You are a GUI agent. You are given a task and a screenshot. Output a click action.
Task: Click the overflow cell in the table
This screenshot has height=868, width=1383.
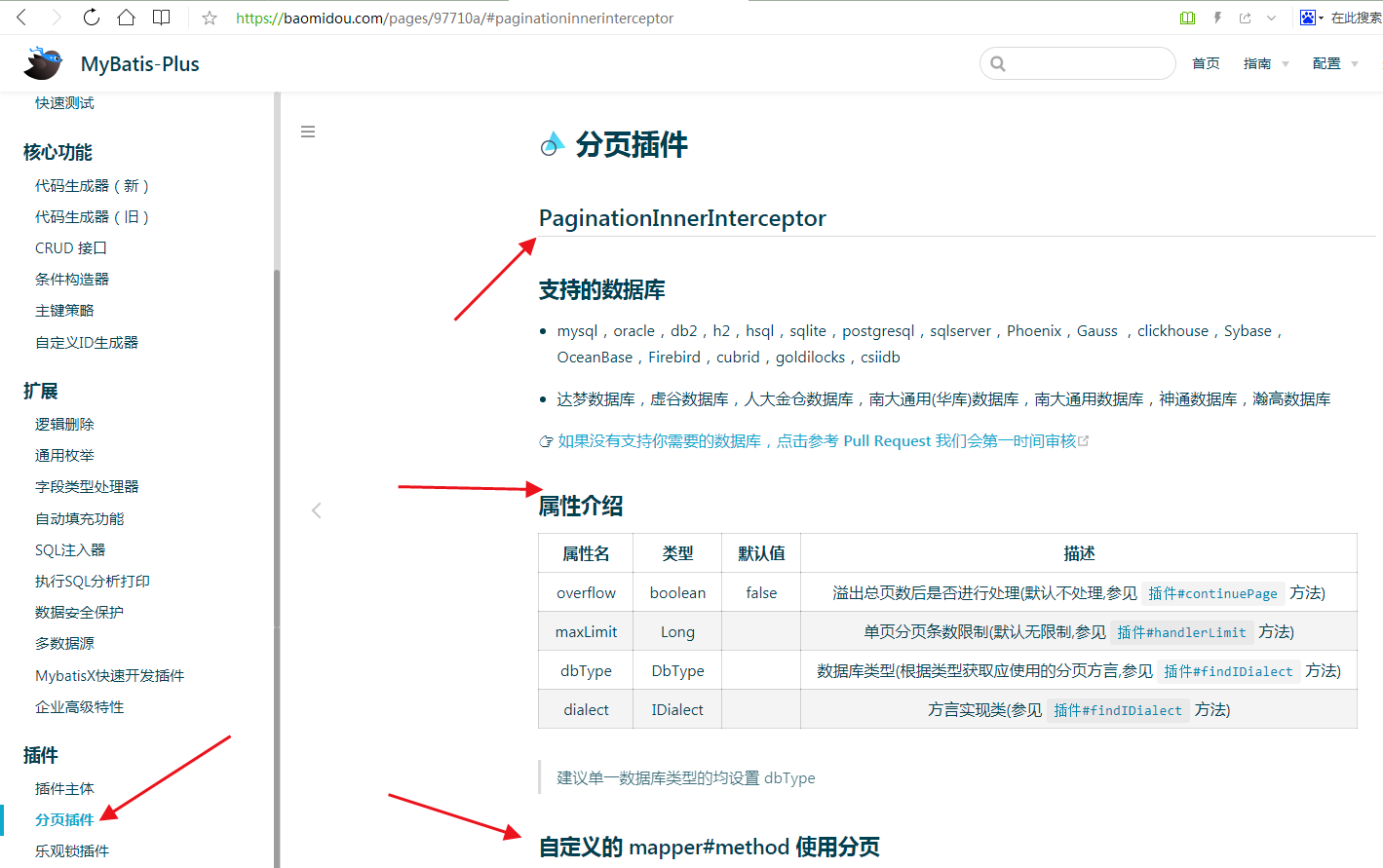pos(586,592)
